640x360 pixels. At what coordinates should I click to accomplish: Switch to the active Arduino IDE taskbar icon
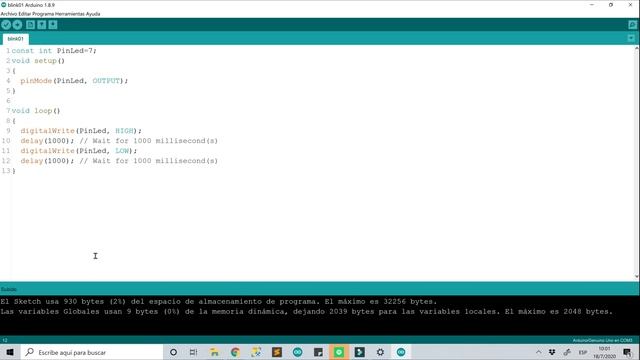tap(401, 352)
